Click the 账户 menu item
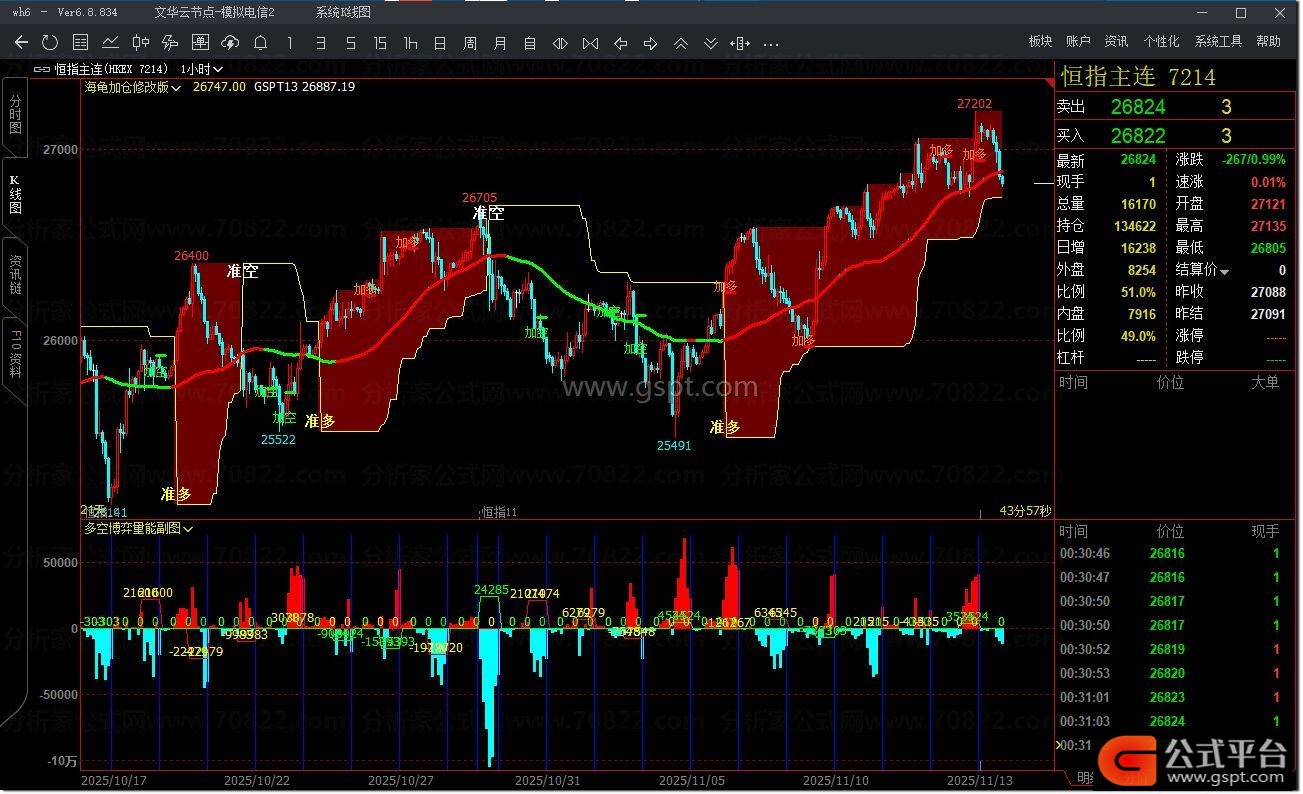 [x=1078, y=41]
